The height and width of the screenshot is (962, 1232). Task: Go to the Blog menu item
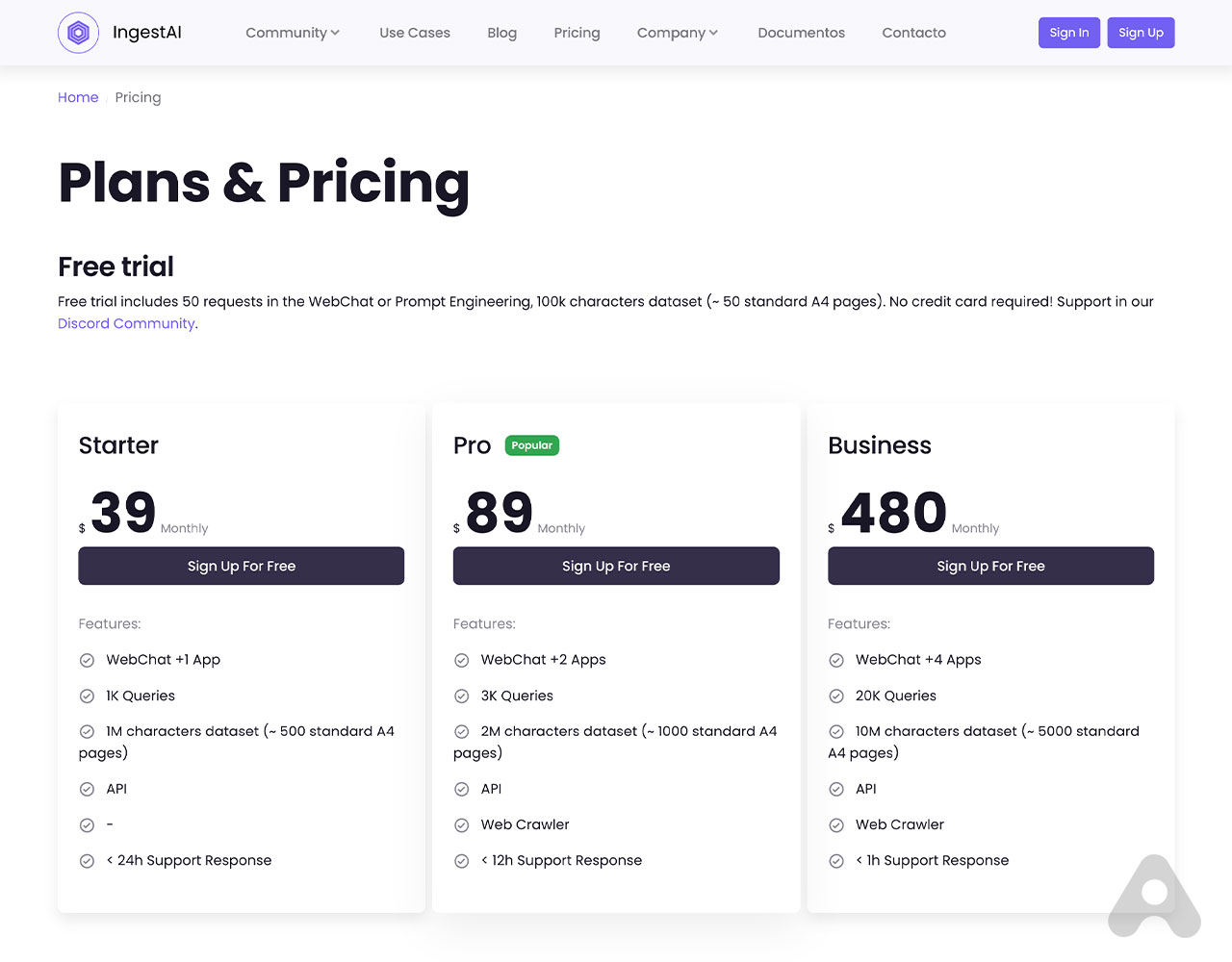click(x=501, y=33)
